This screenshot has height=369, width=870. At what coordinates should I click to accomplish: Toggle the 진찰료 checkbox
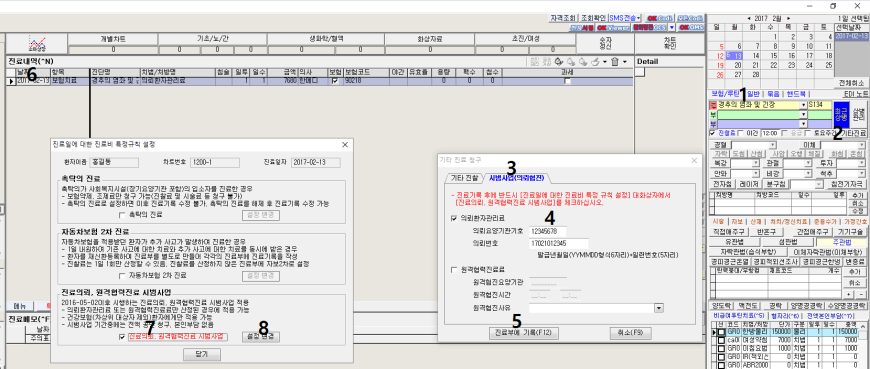pyautogui.click(x=713, y=133)
